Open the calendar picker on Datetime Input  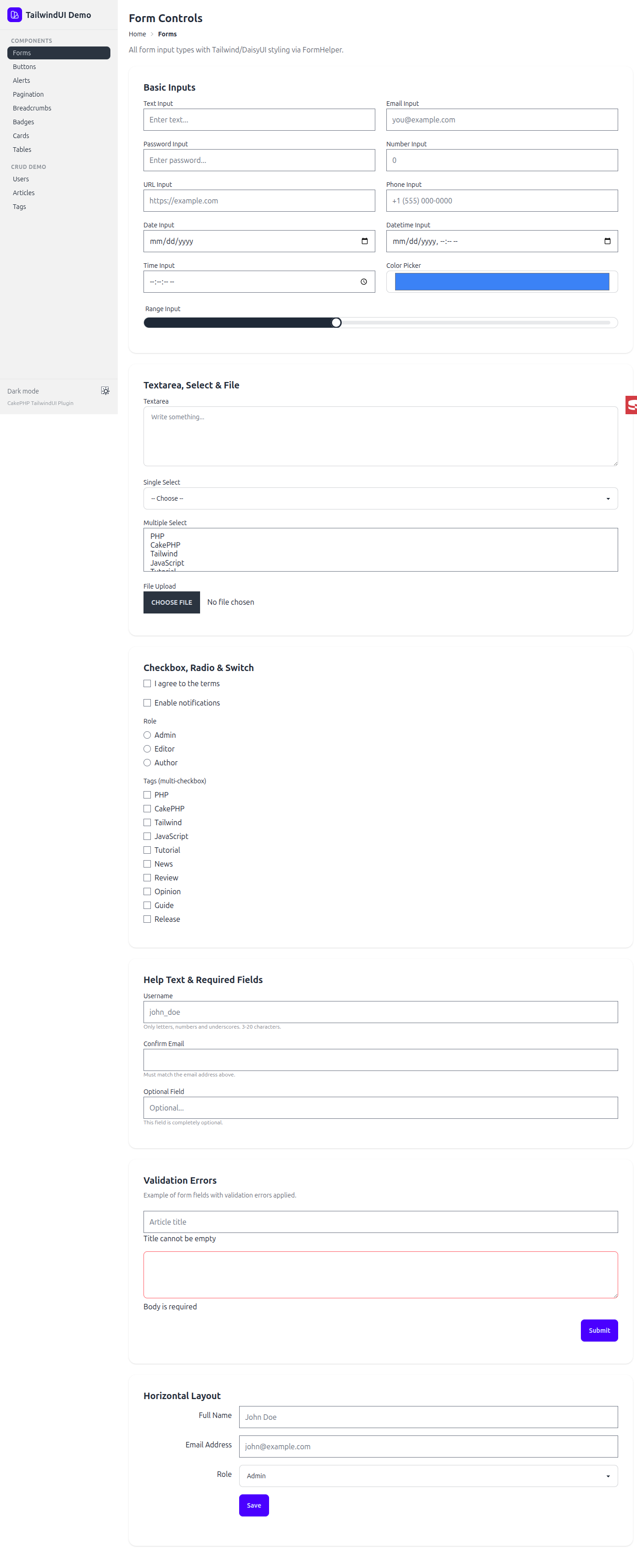pos(608,240)
